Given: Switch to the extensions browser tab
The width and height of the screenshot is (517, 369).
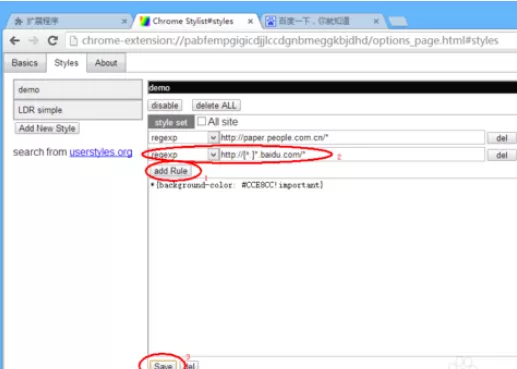Looking at the screenshot, I should pos(68,21).
